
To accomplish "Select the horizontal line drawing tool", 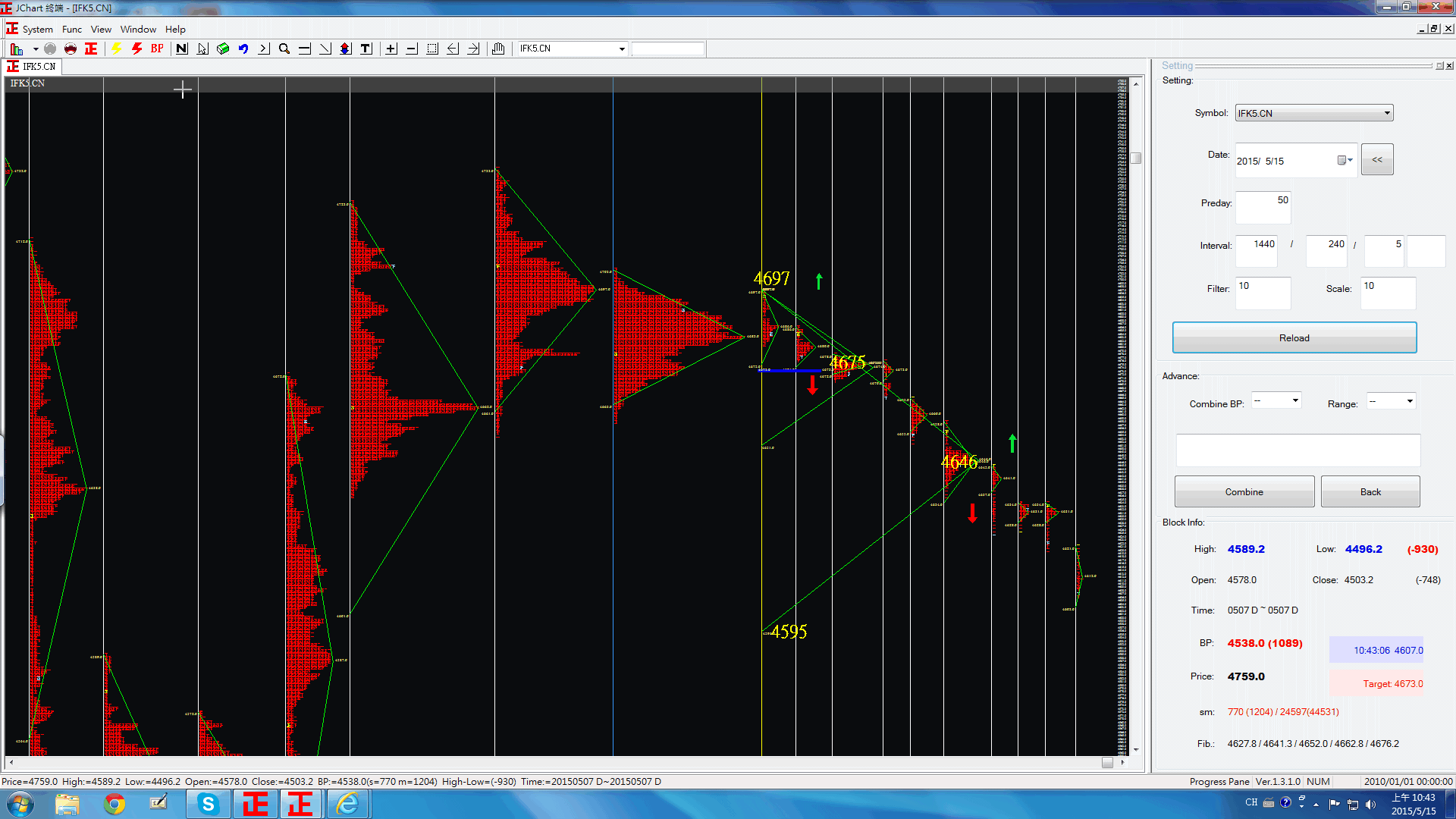I will (x=305, y=49).
